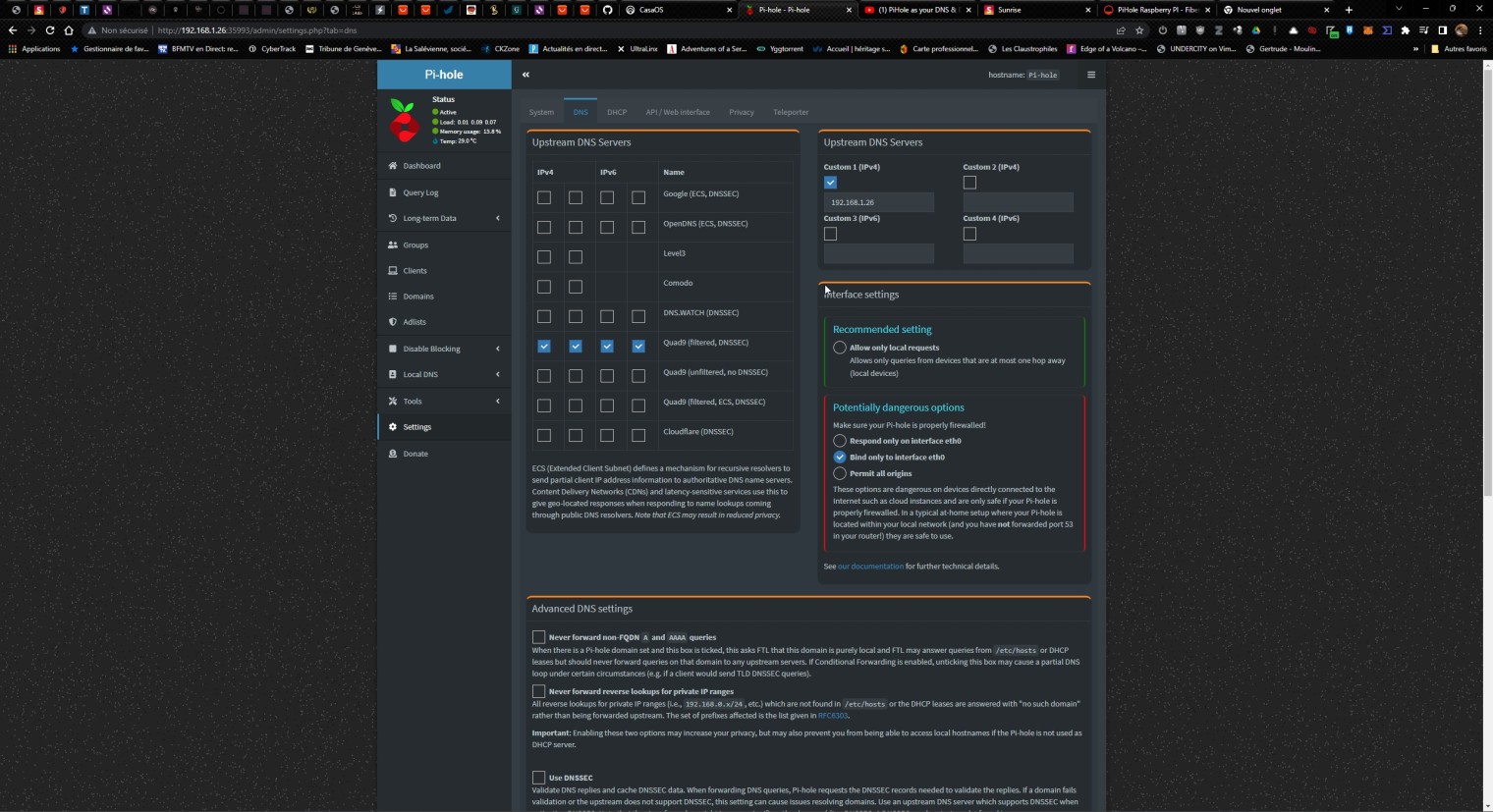Click the Settings gear icon in sidebar

[393, 427]
